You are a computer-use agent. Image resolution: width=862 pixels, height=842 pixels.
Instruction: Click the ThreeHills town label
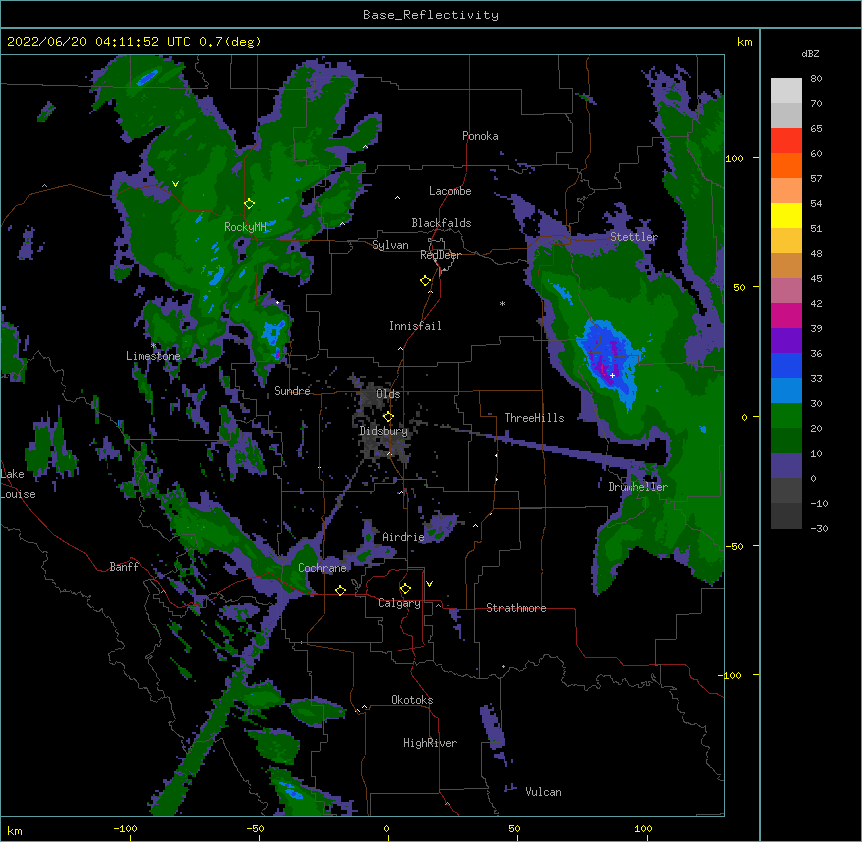tap(534, 418)
